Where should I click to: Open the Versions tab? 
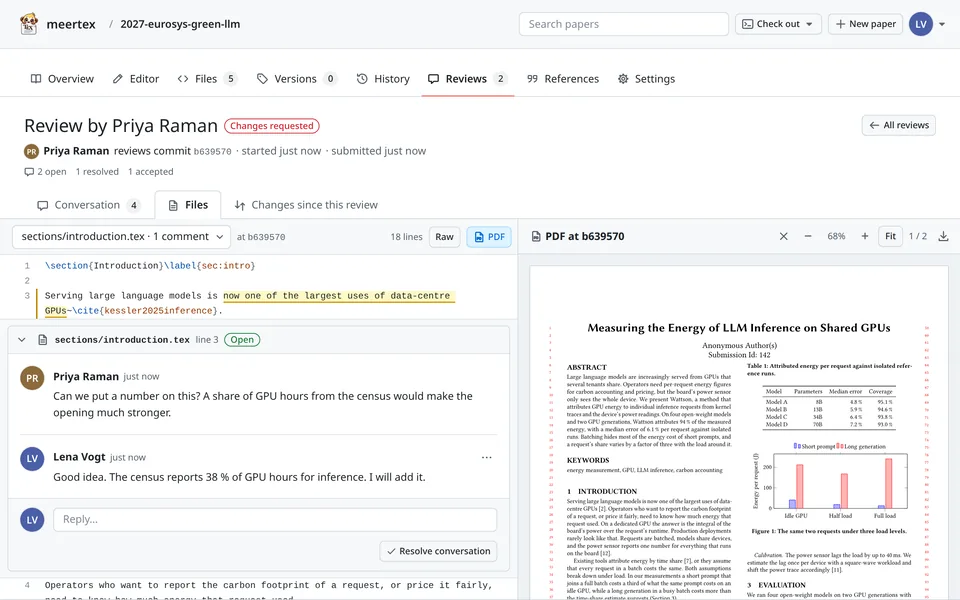[x=296, y=78]
